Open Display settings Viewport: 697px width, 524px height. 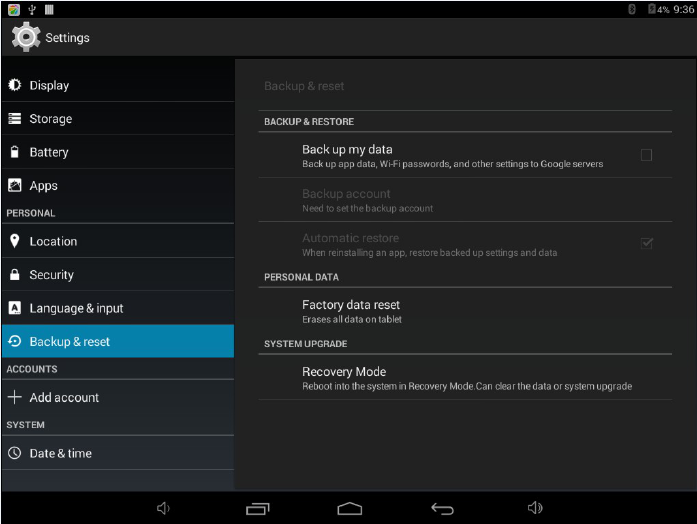click(118, 84)
